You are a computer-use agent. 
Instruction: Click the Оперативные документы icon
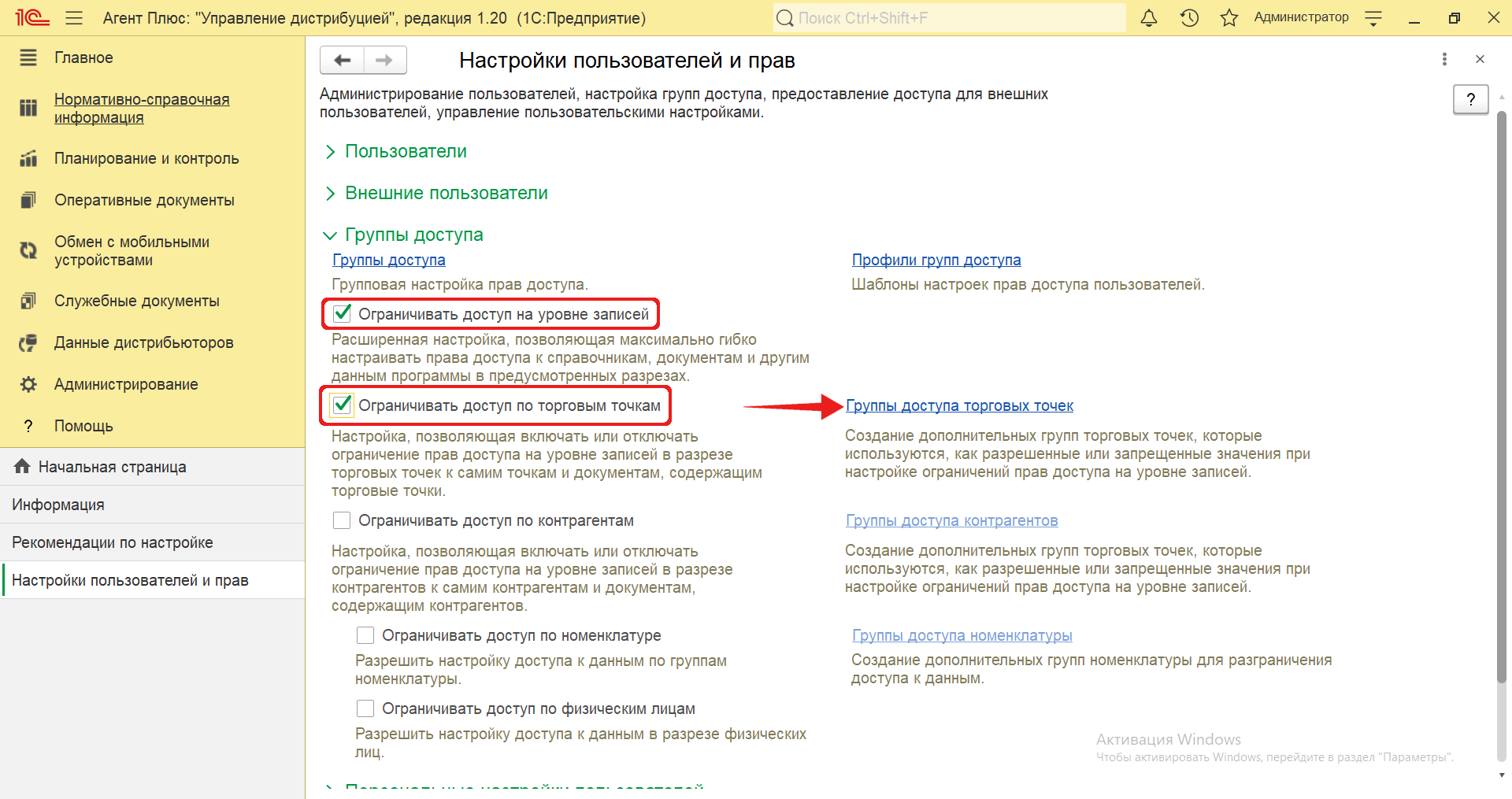[x=28, y=200]
